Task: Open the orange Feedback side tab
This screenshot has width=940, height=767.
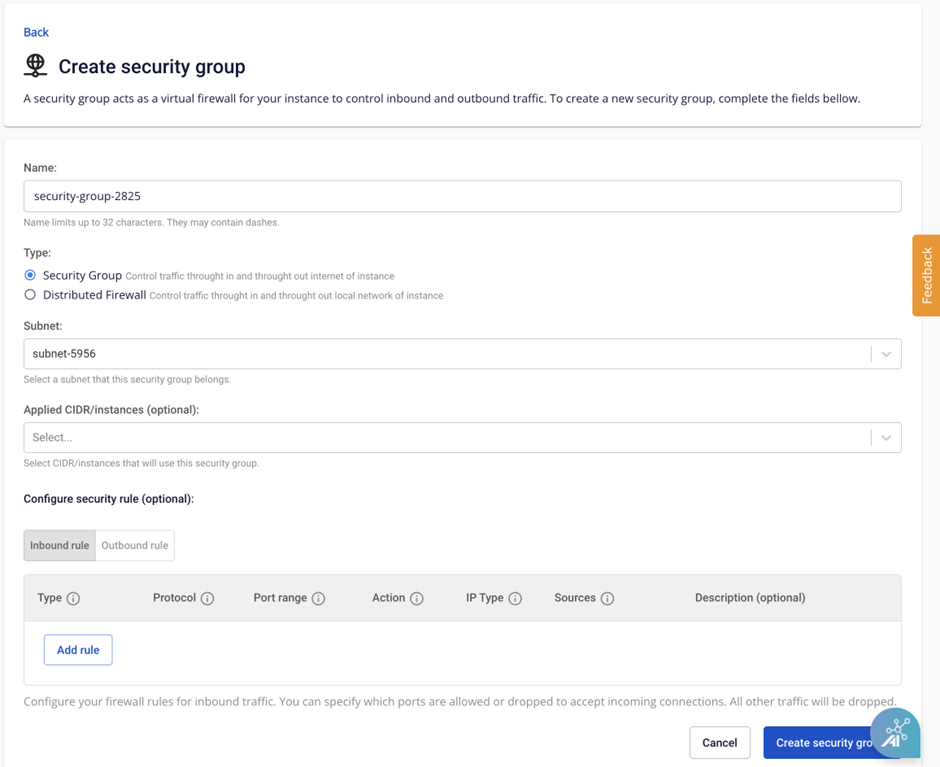Action: pos(926,275)
